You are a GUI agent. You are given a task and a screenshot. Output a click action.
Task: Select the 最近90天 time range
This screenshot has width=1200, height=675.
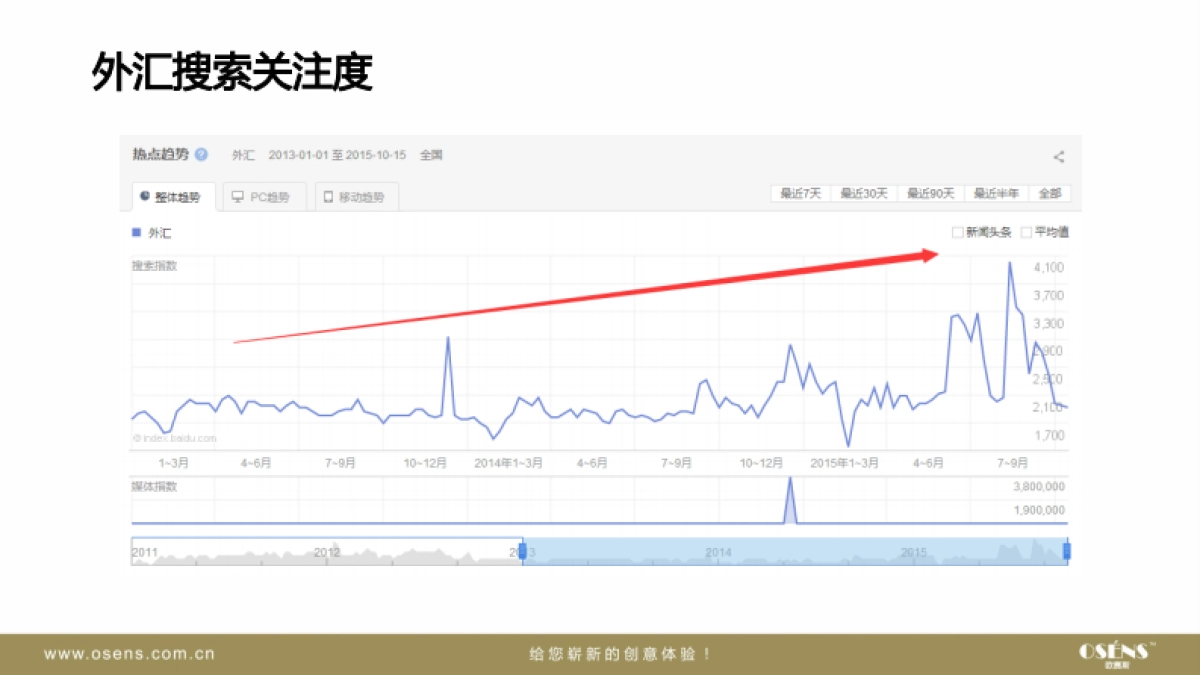(928, 192)
